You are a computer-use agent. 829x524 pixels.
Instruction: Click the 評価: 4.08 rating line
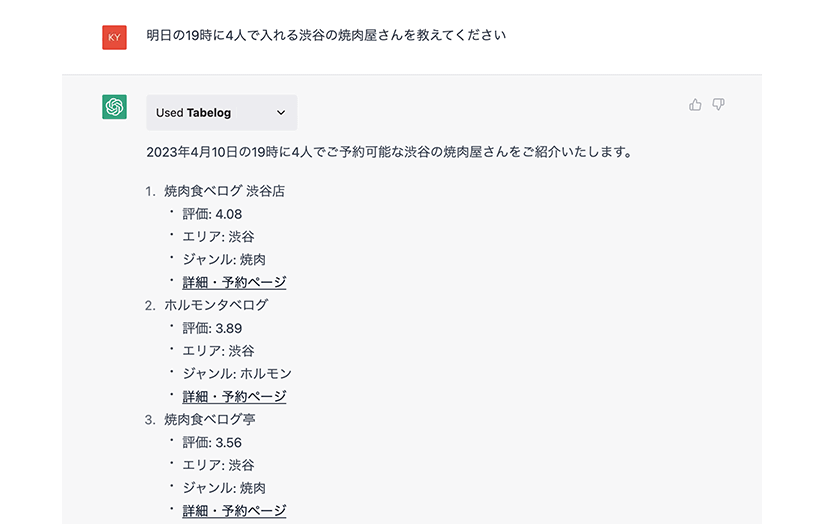tap(212, 214)
